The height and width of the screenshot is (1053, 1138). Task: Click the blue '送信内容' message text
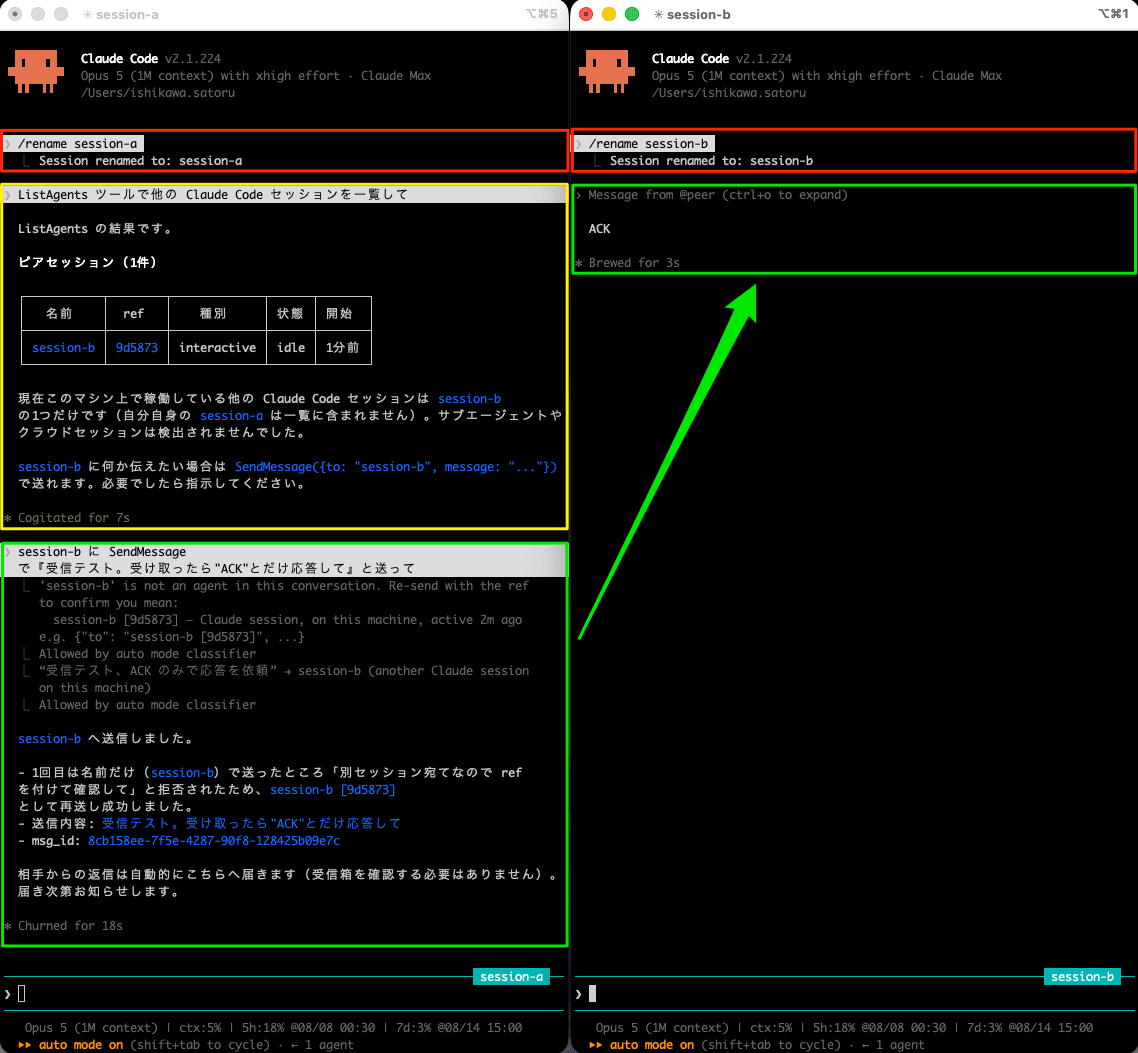click(251, 823)
